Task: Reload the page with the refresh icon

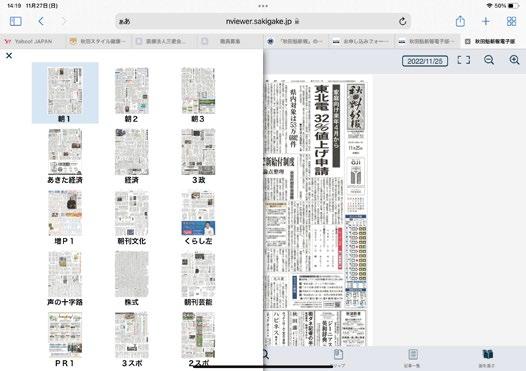Action: pyautogui.click(x=403, y=22)
